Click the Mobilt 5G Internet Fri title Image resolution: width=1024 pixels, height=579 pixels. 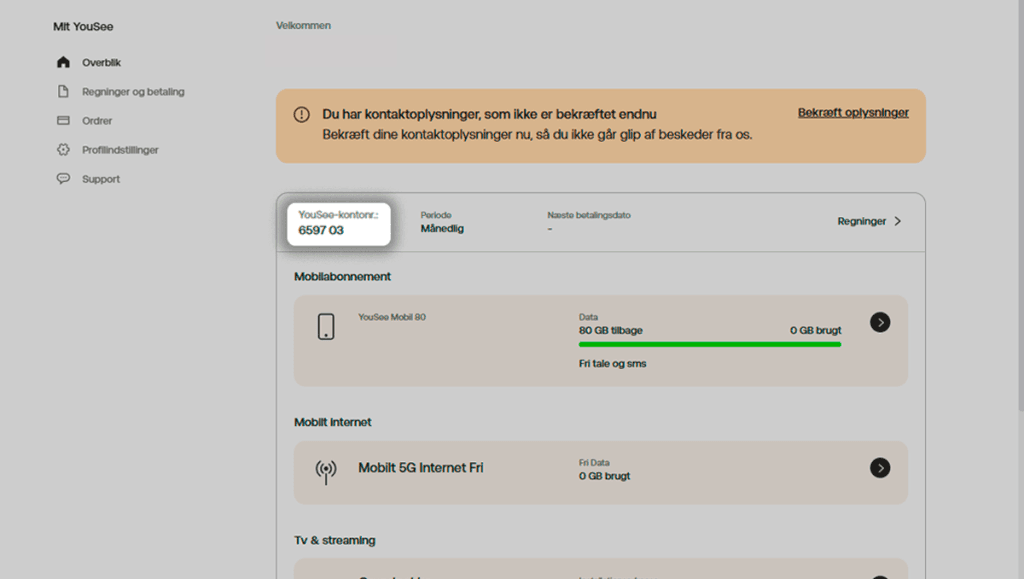420,468
